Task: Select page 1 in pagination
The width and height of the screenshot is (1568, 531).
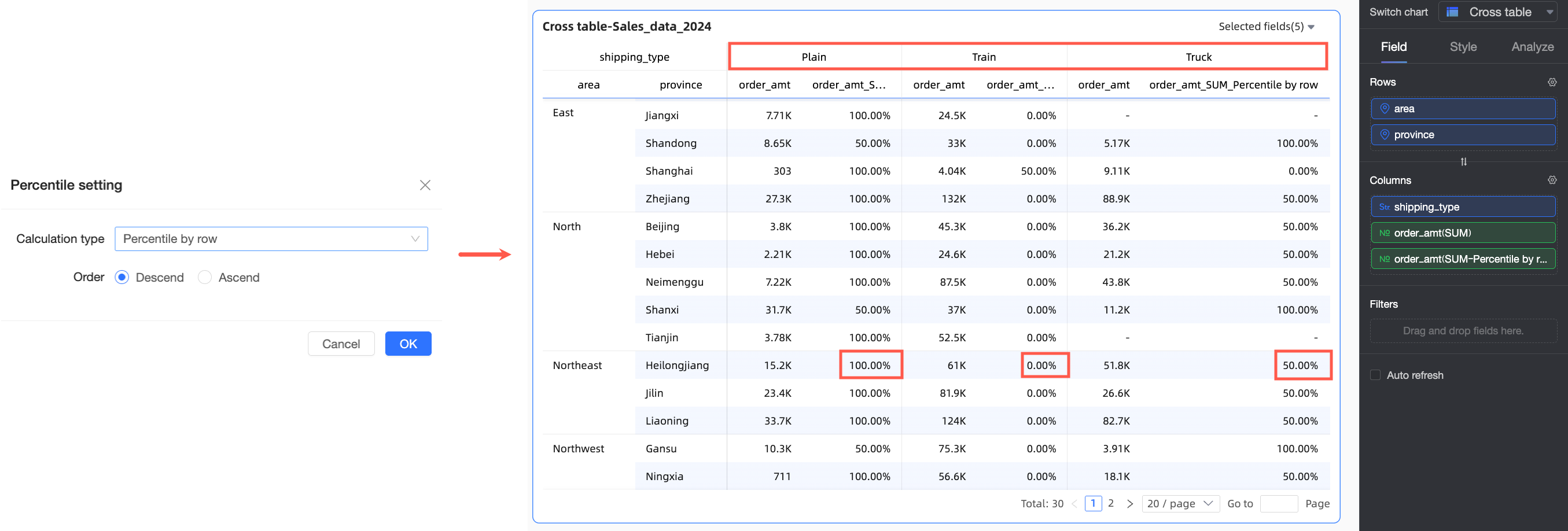Action: (1093, 504)
